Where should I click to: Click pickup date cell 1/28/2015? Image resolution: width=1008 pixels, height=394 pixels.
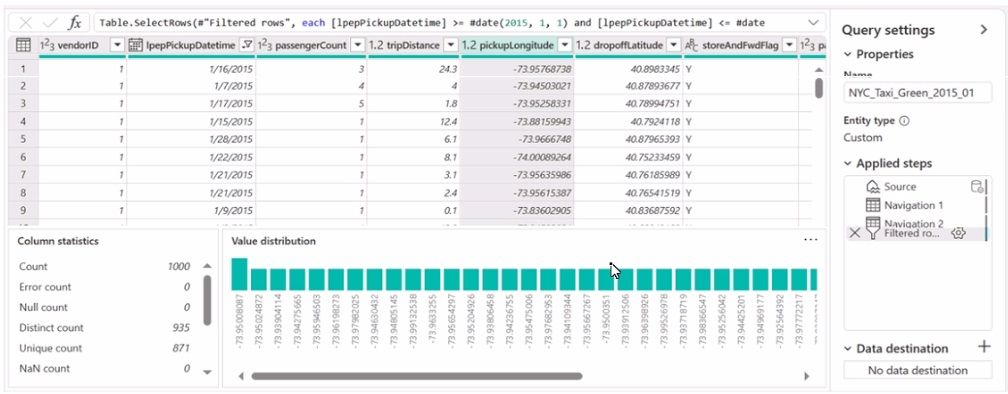pyautogui.click(x=192, y=139)
